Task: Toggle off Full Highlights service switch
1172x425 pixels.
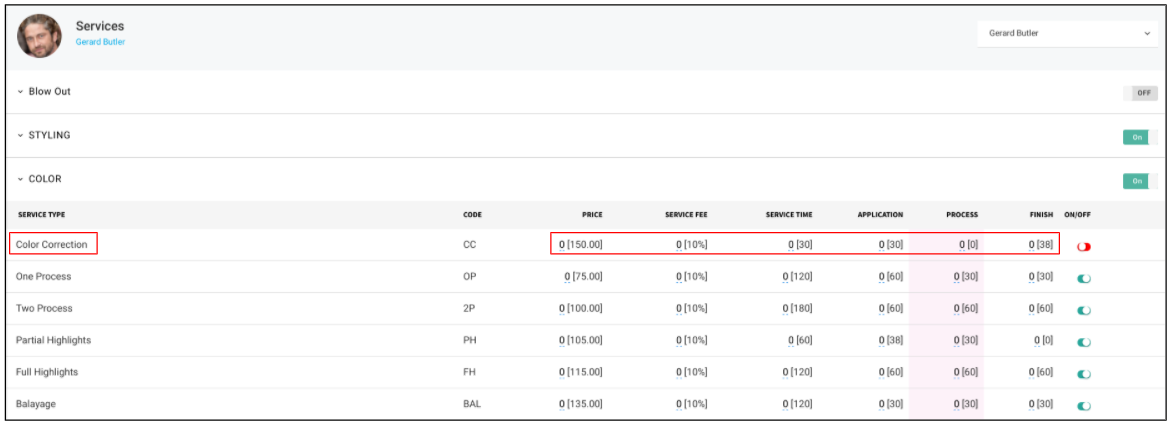Action: click(x=1084, y=373)
